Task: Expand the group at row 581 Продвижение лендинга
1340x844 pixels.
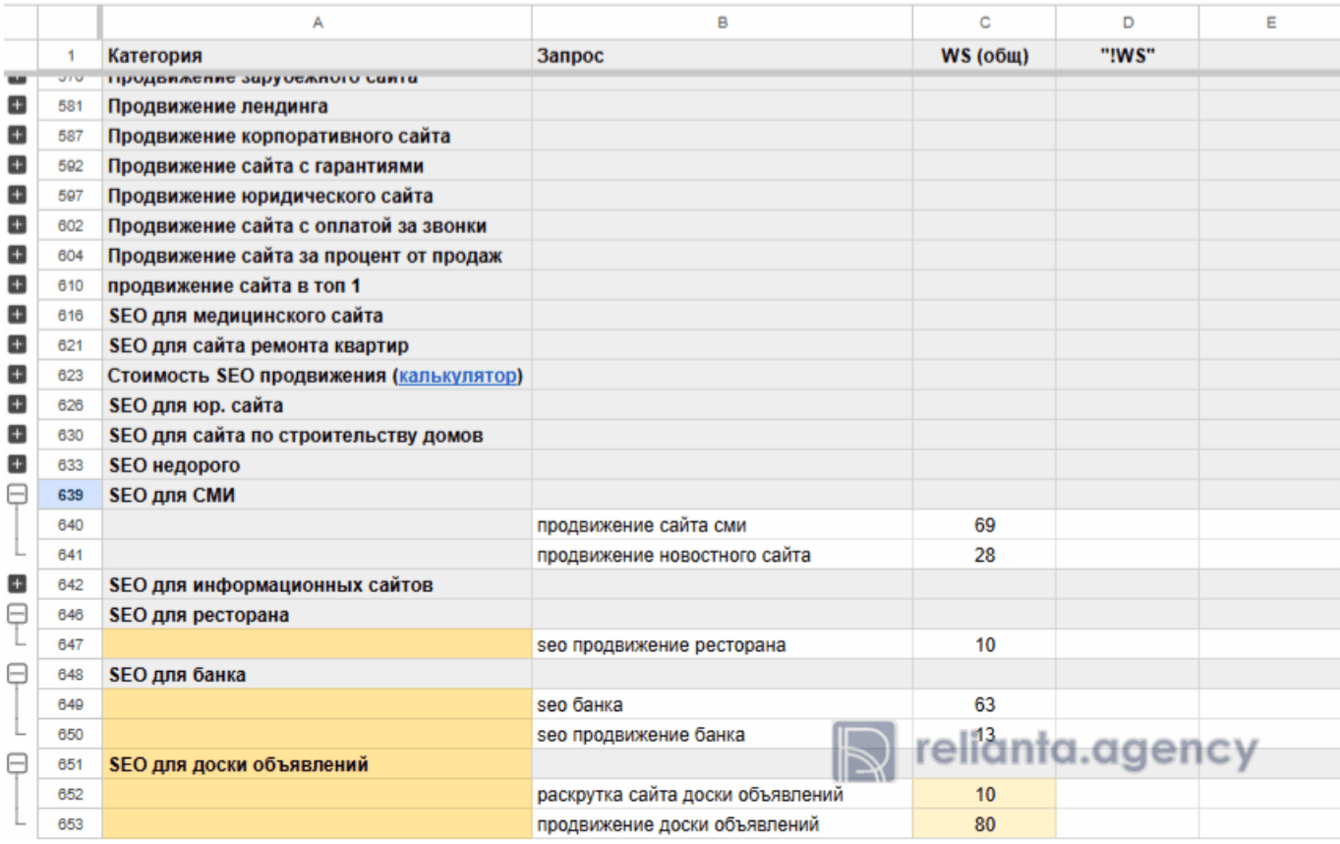Action: click(16, 105)
